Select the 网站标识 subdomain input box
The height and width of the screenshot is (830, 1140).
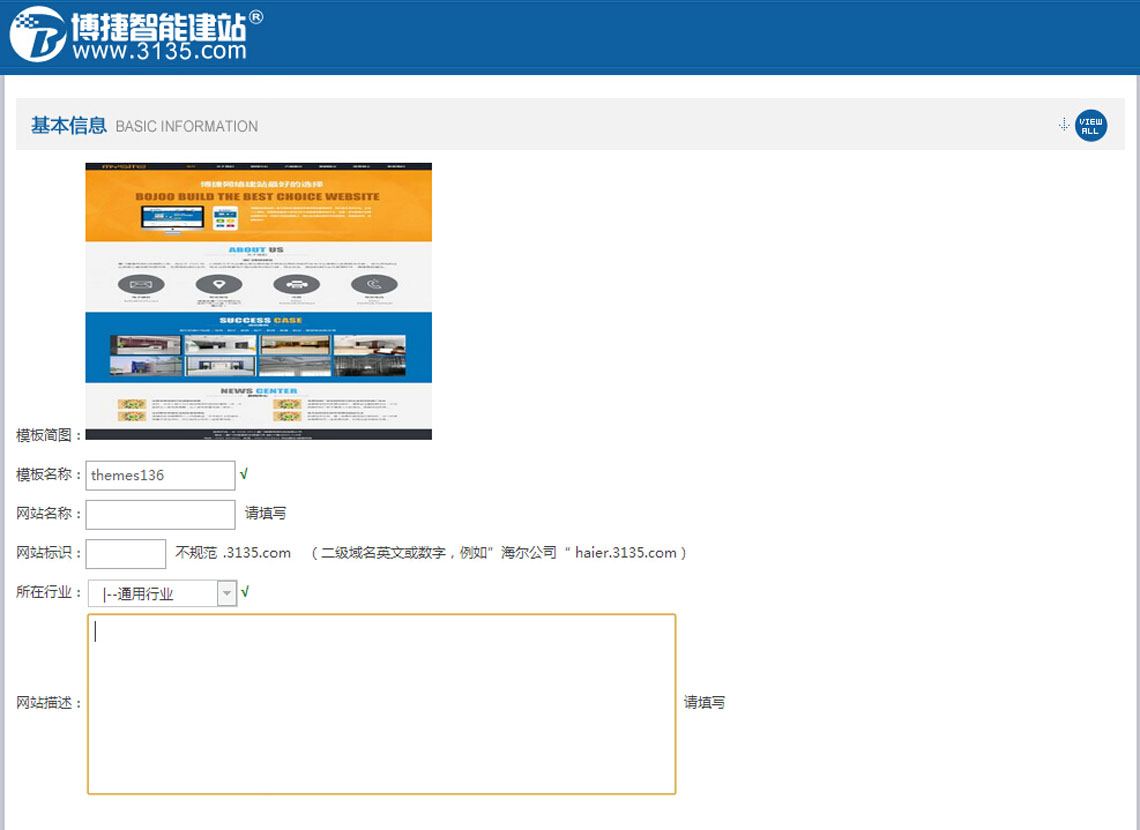126,553
